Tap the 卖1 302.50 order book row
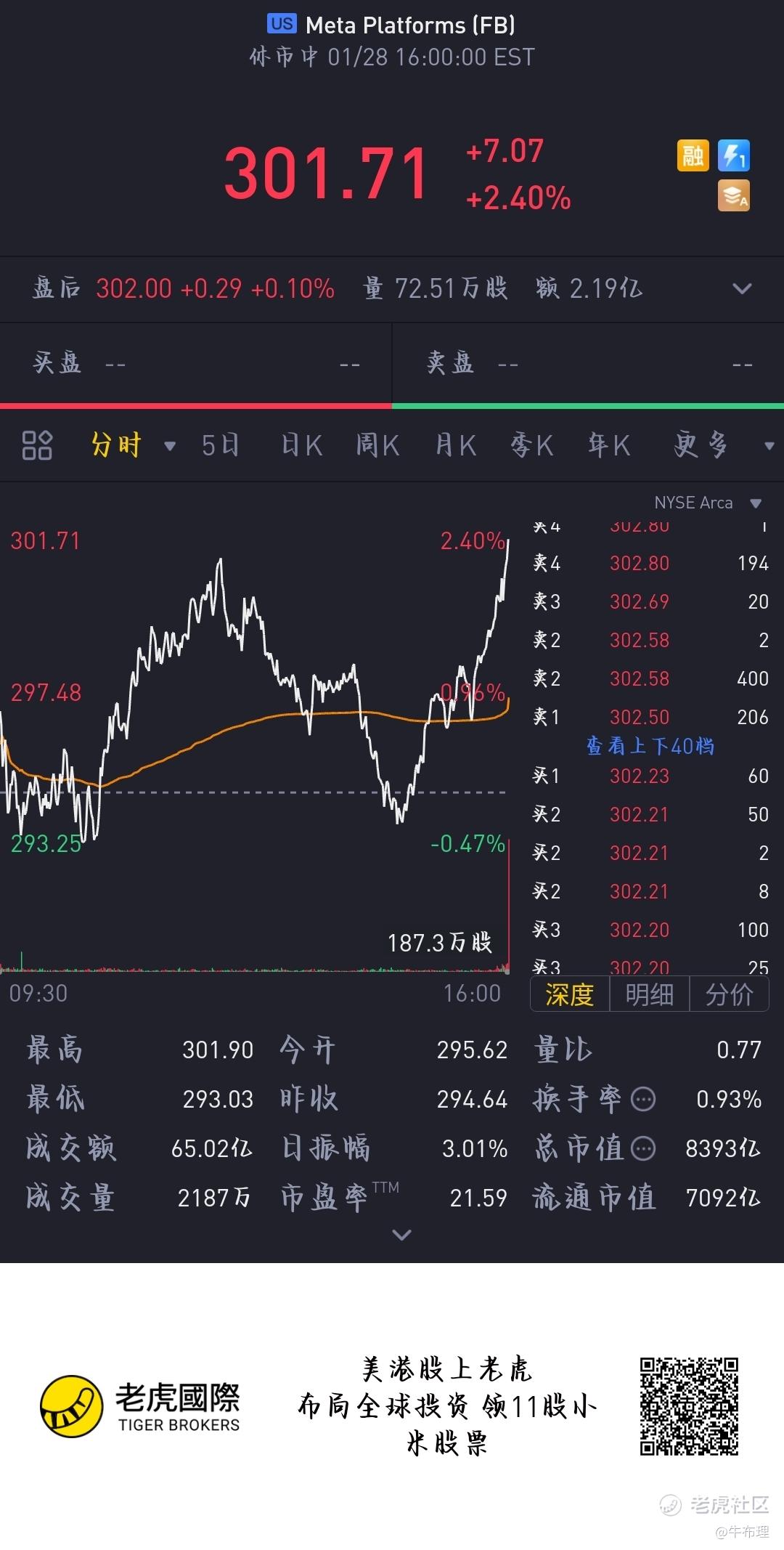 (650, 717)
